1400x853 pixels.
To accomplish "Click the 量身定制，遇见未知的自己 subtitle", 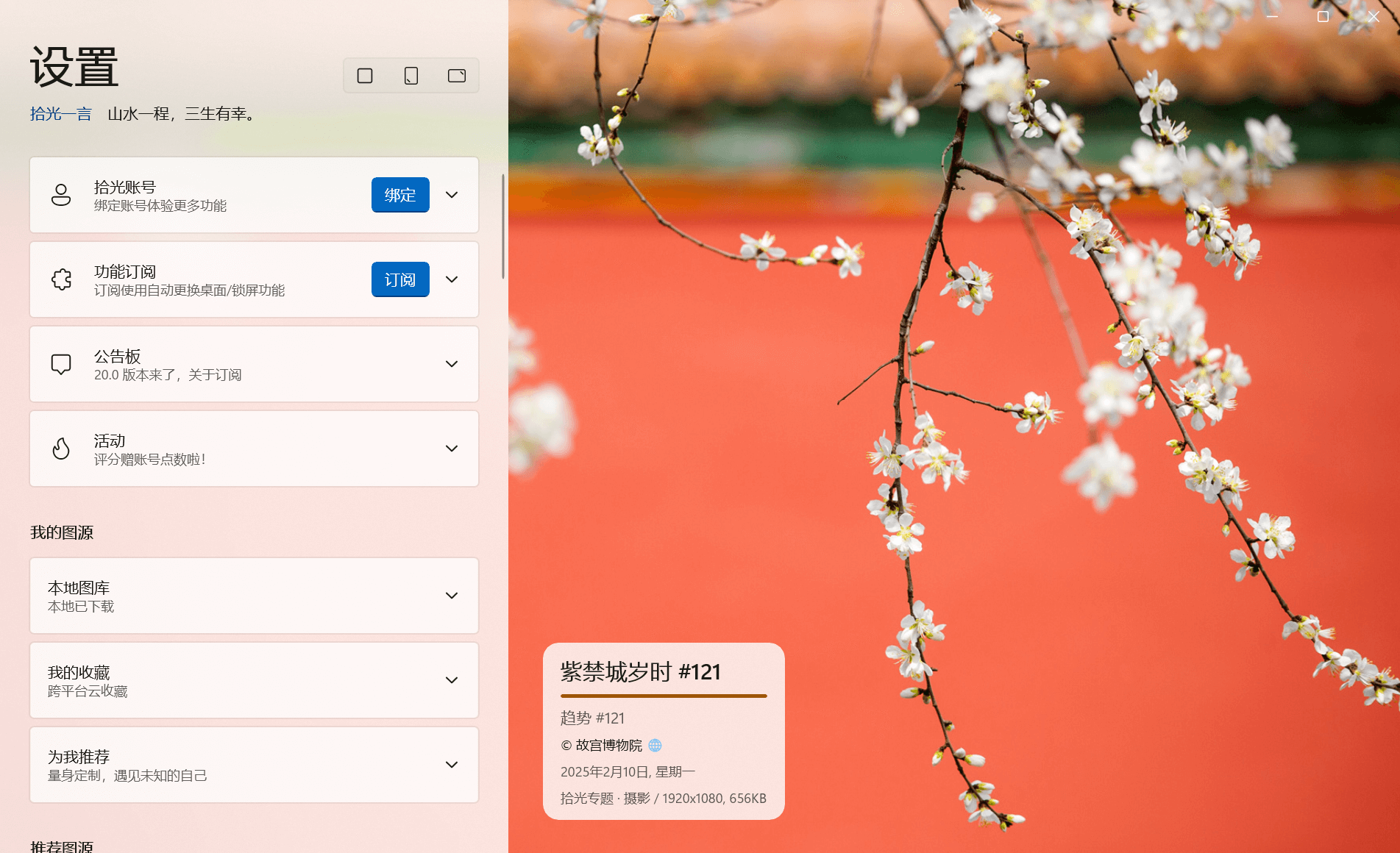I will 127,776.
